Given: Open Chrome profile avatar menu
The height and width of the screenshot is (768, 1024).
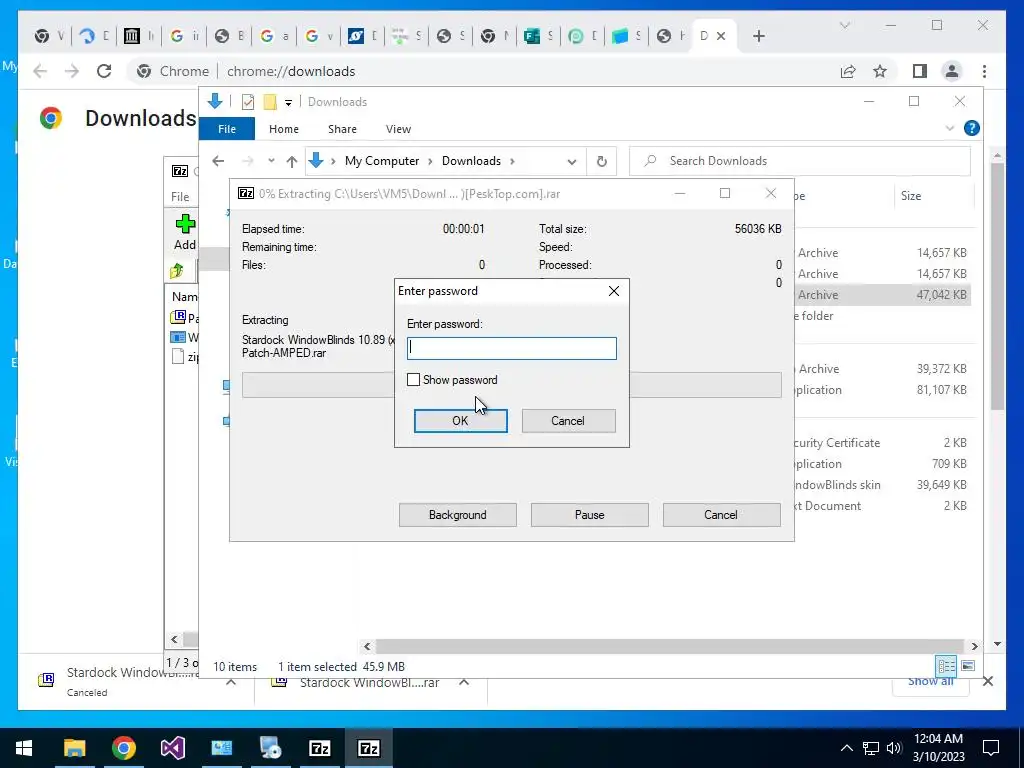Looking at the screenshot, I should [952, 71].
